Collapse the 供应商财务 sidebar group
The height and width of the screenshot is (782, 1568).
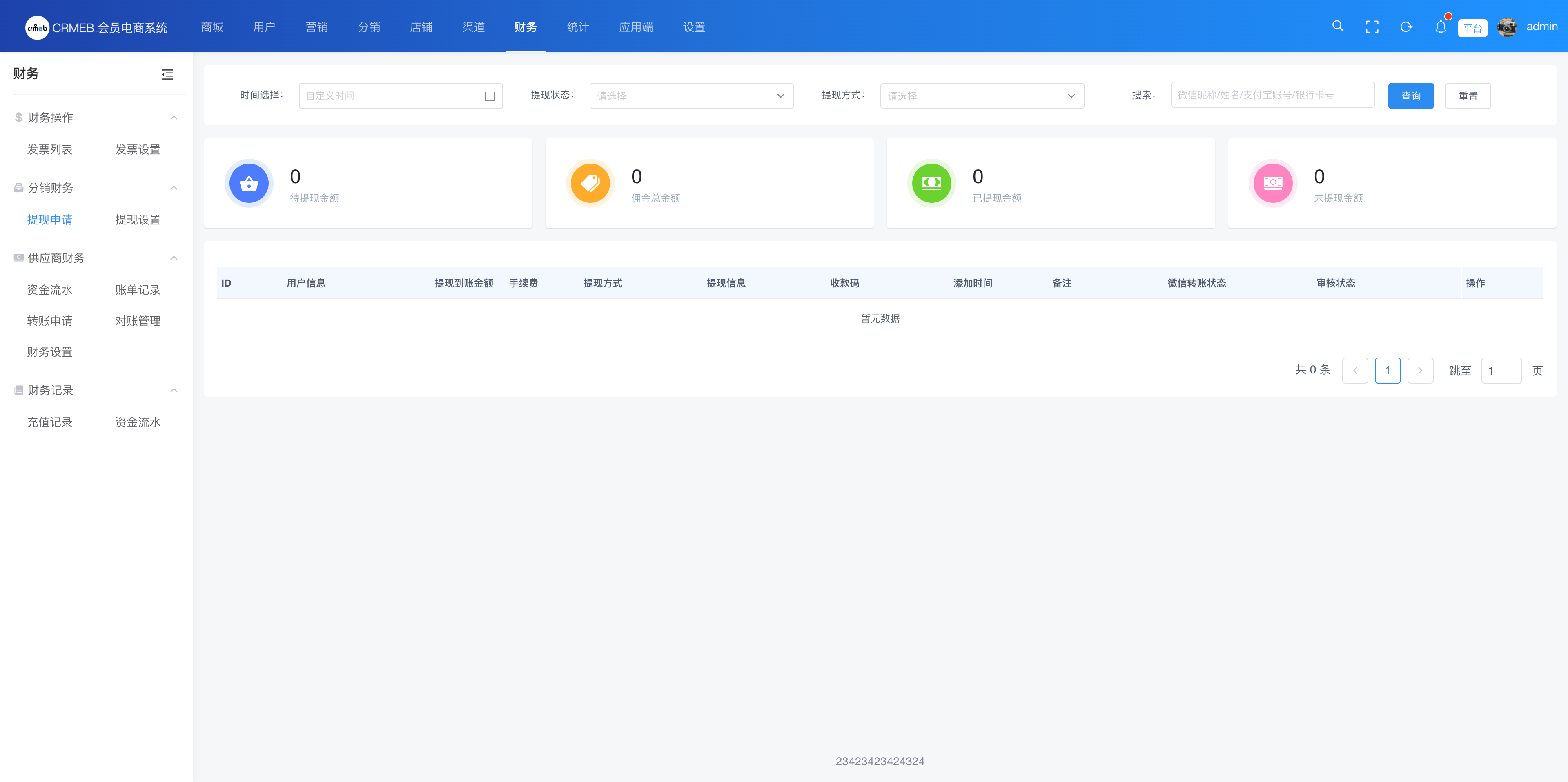(174, 258)
